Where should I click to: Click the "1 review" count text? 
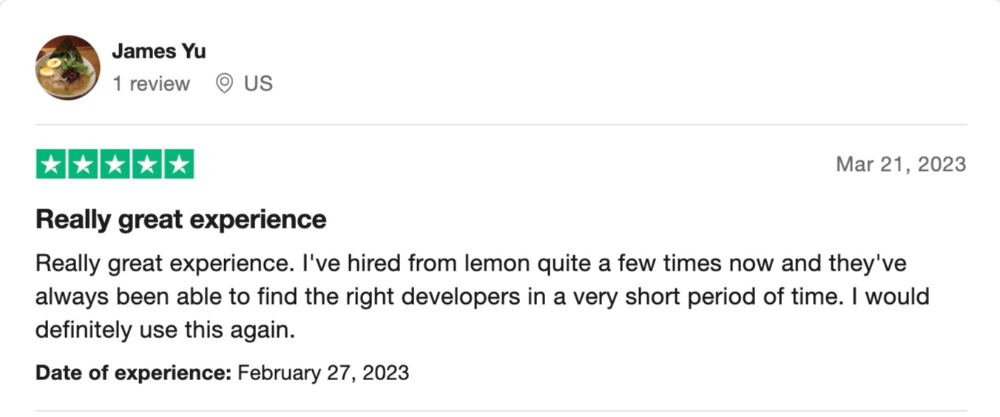pos(151,84)
